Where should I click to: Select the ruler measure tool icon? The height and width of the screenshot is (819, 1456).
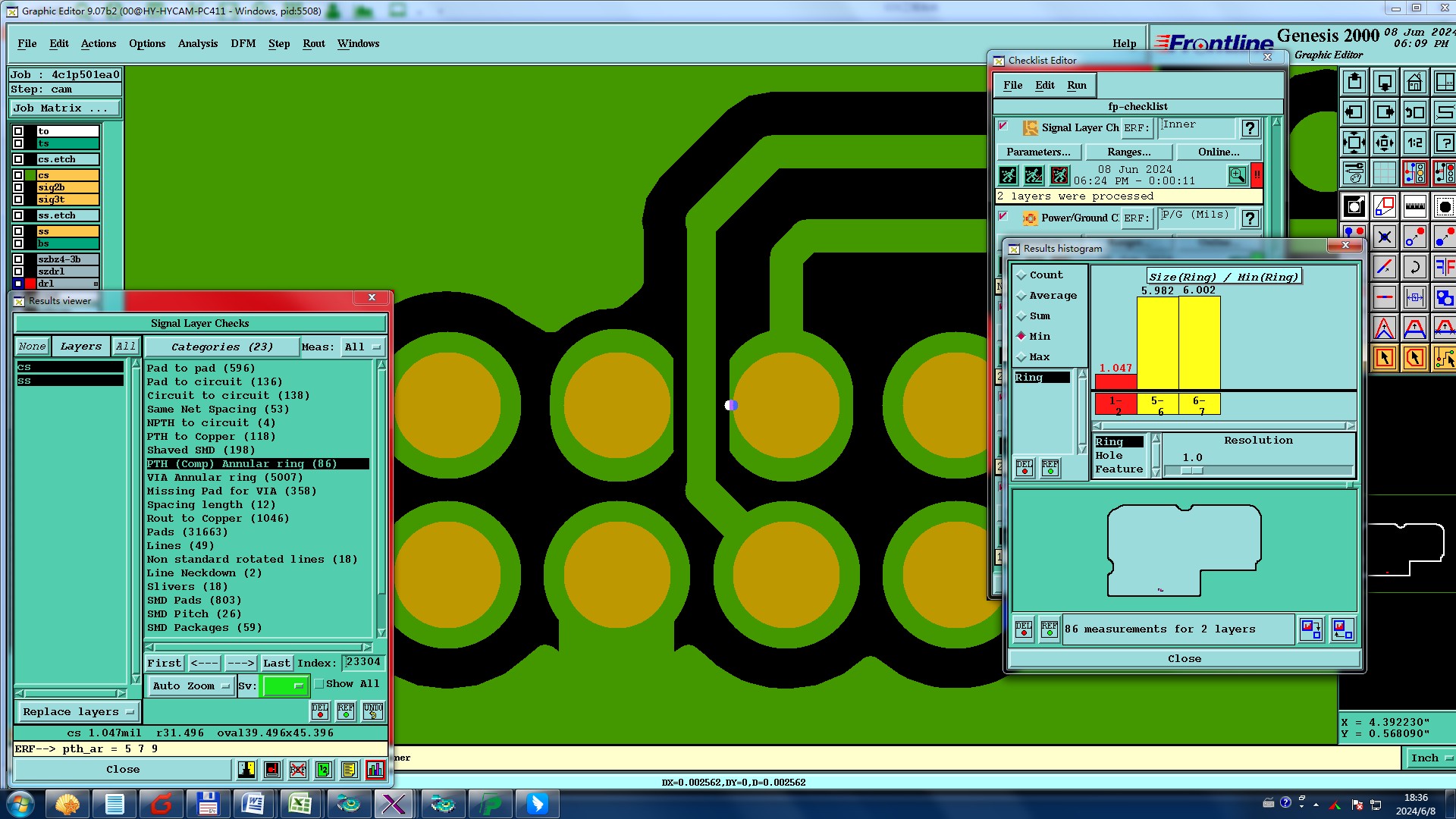click(1414, 206)
